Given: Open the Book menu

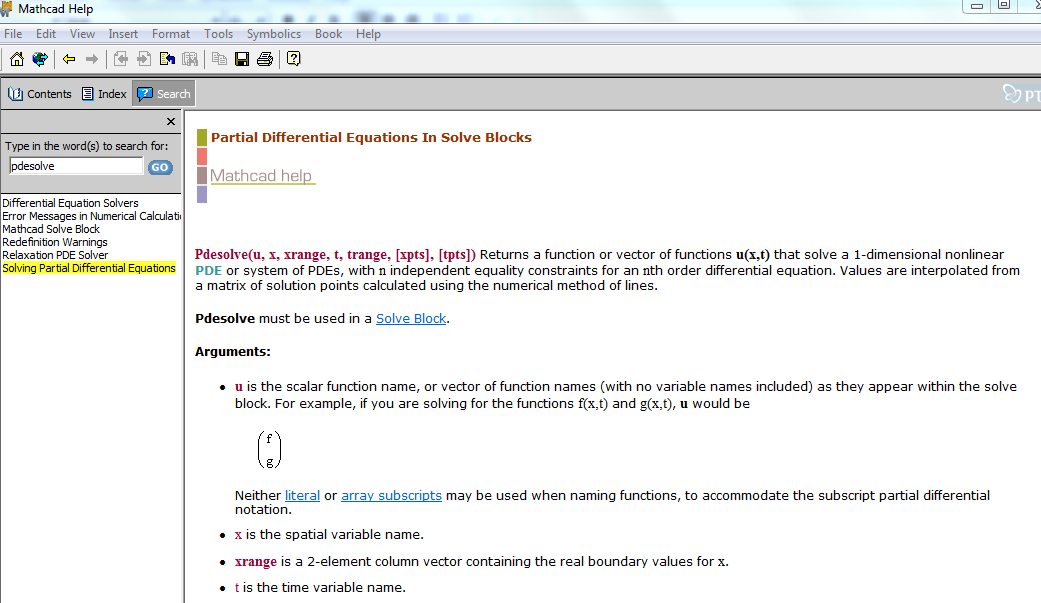Looking at the screenshot, I should pyautogui.click(x=328, y=34).
